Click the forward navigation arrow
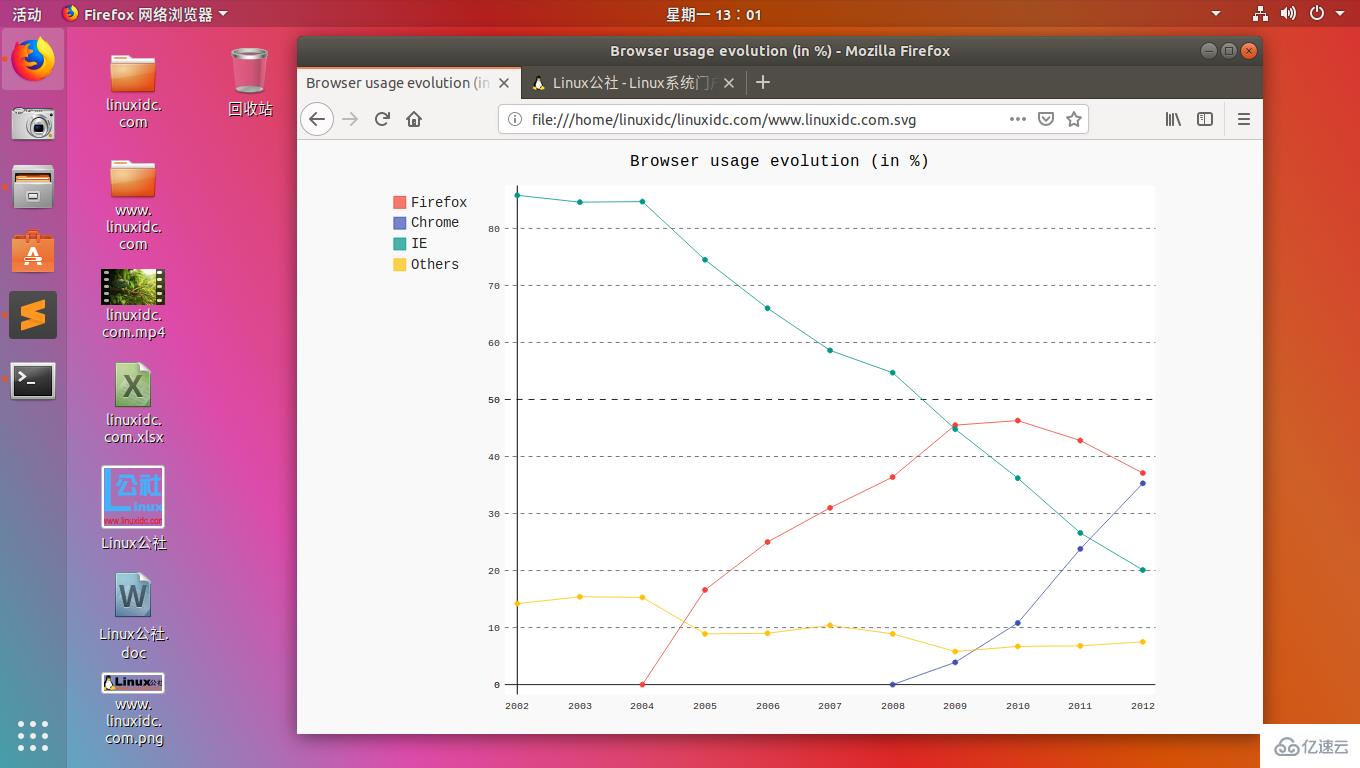The image size is (1360, 768). click(x=350, y=119)
